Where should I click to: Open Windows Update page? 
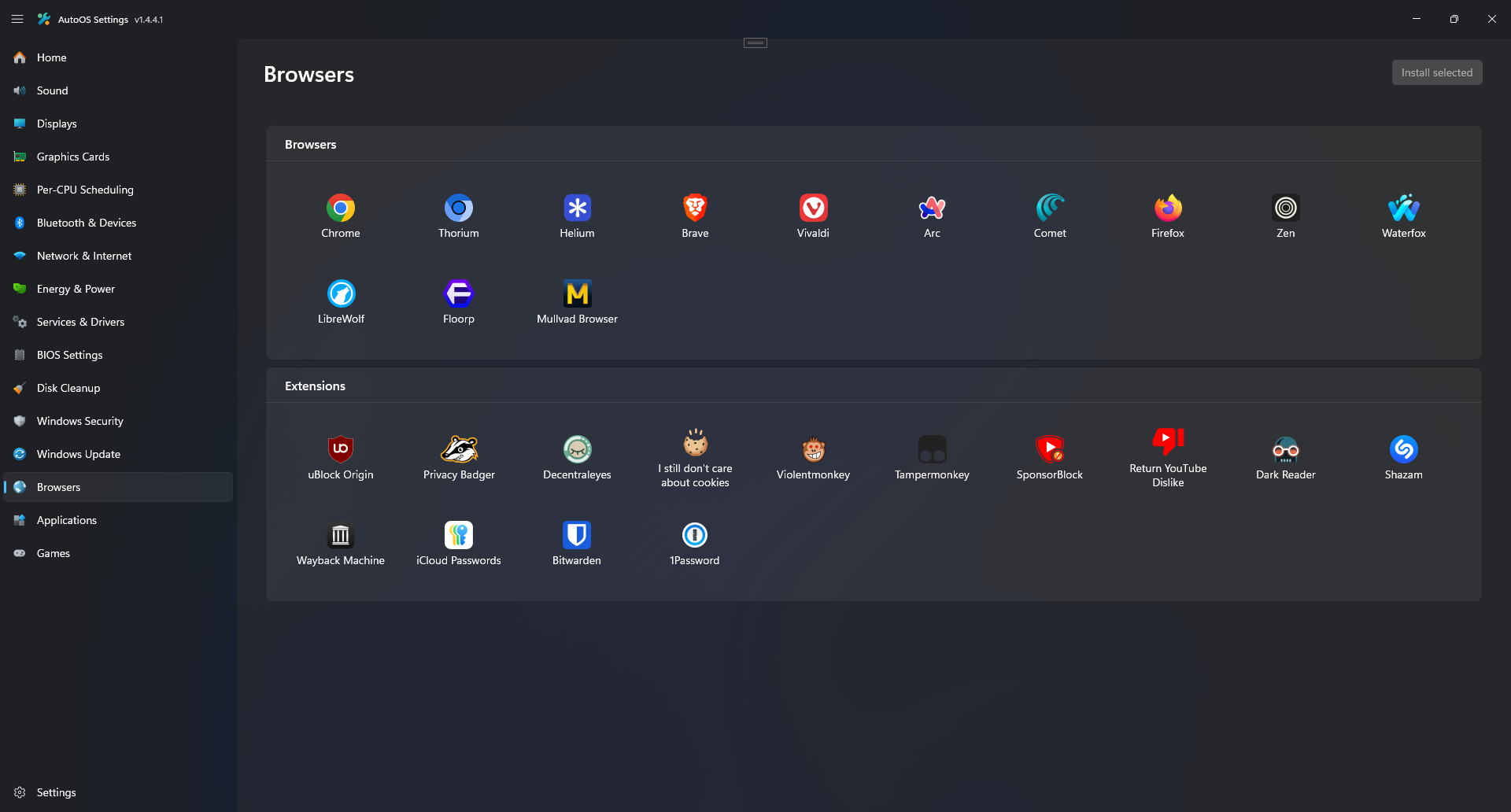coord(118,454)
